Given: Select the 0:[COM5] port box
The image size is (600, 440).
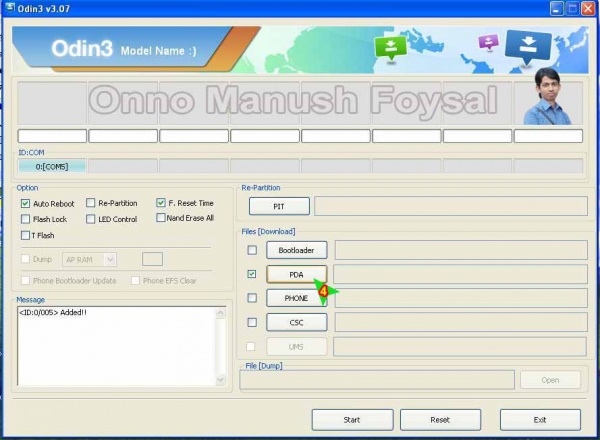Looking at the screenshot, I should click(52, 166).
